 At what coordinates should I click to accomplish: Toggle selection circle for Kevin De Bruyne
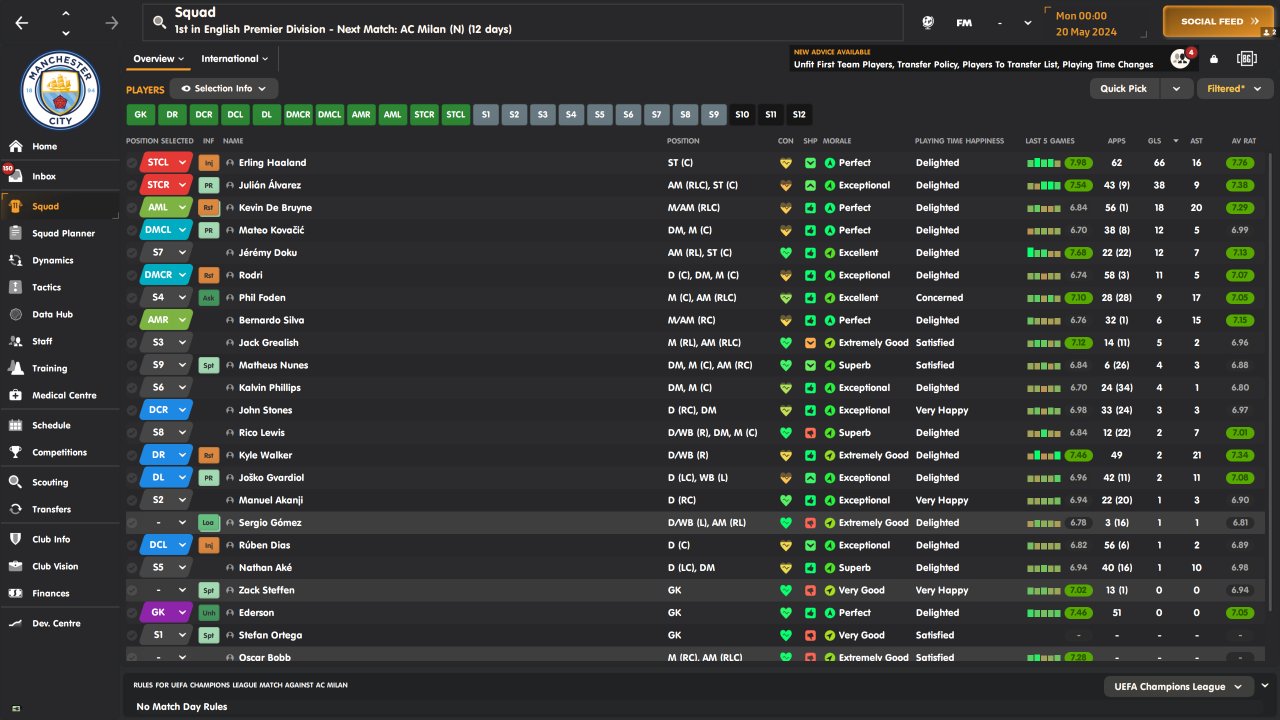132,208
